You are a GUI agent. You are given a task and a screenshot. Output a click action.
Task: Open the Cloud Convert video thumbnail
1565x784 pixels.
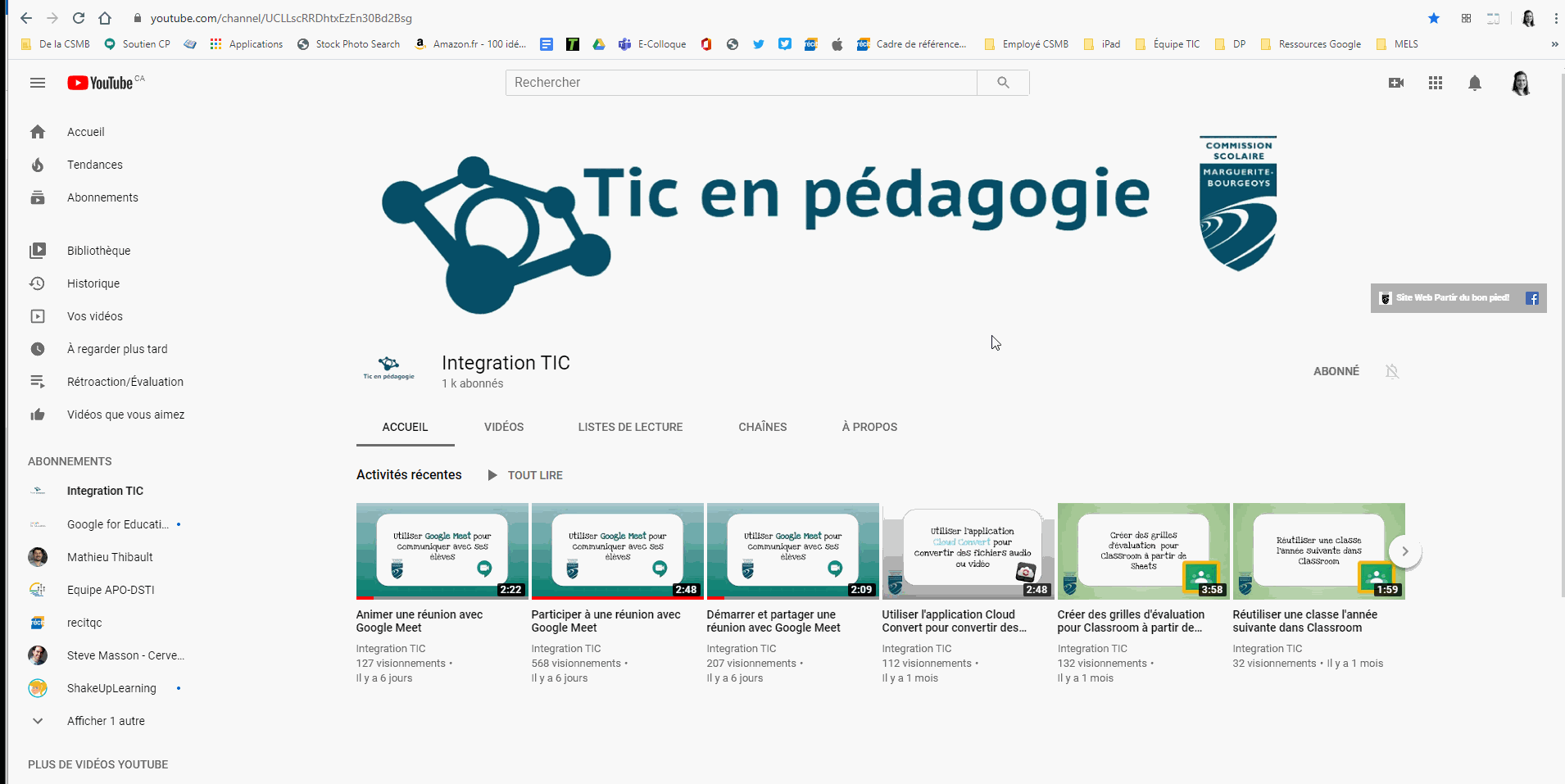968,551
